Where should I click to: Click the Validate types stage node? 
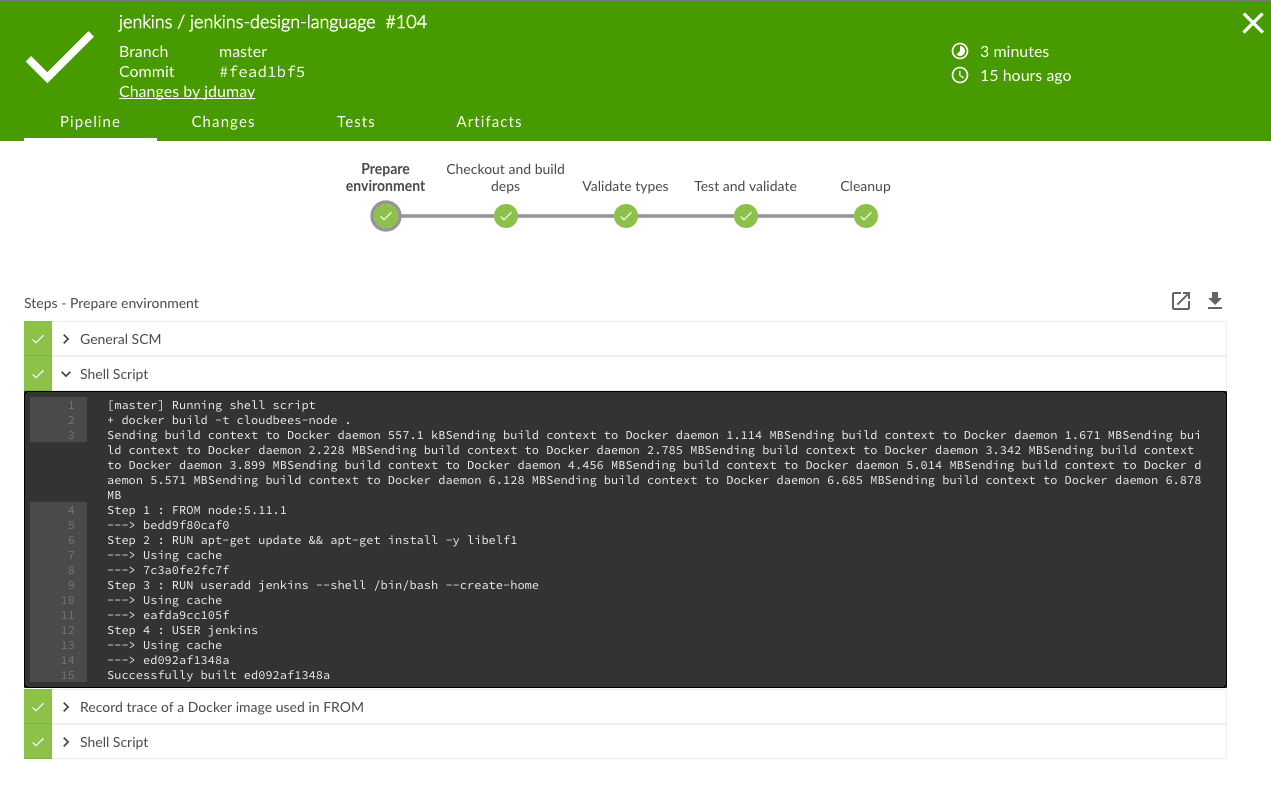tap(626, 216)
